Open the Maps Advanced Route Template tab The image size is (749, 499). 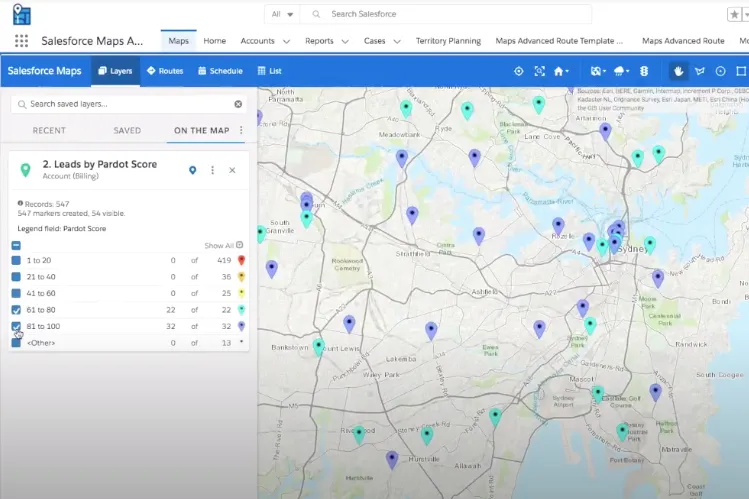click(559, 41)
